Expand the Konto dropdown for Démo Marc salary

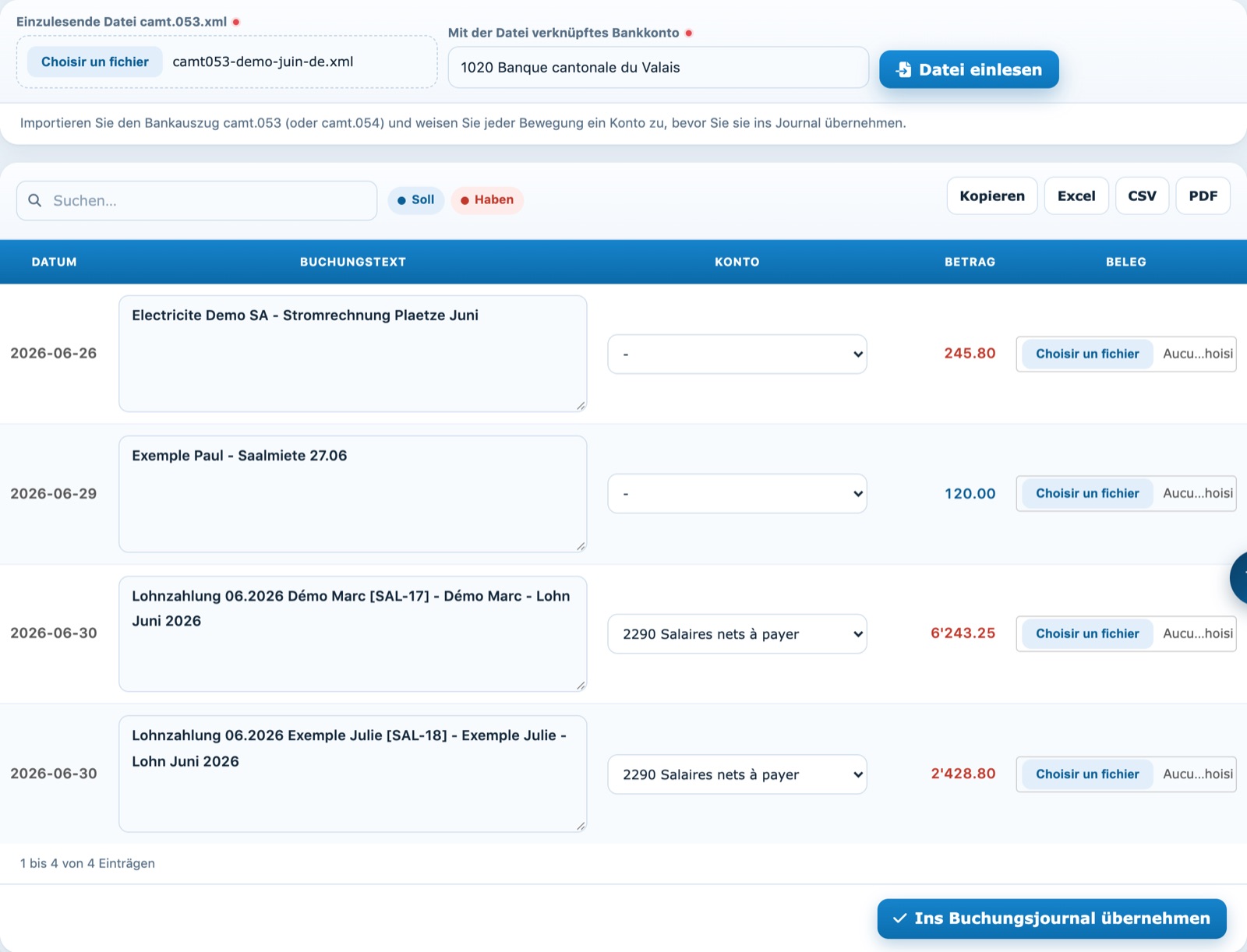coord(737,634)
